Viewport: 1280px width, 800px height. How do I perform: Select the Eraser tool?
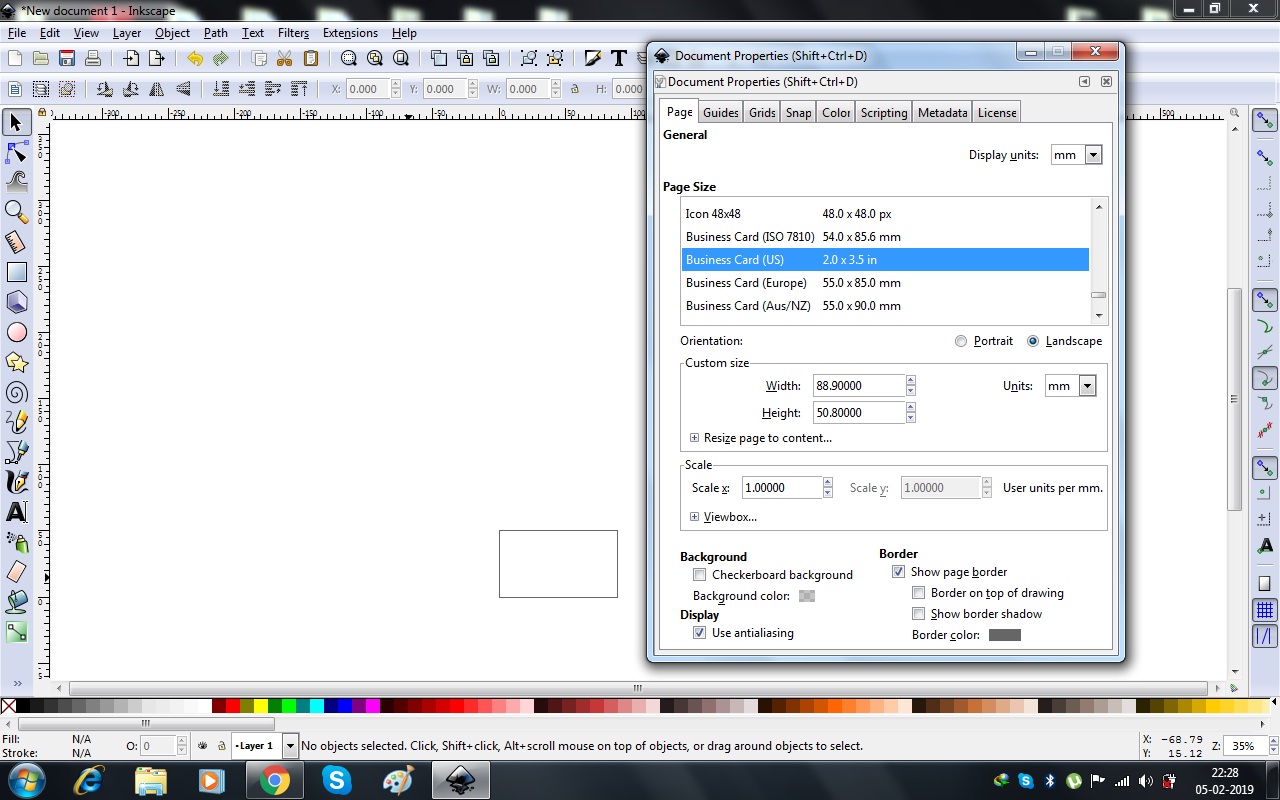click(16, 572)
